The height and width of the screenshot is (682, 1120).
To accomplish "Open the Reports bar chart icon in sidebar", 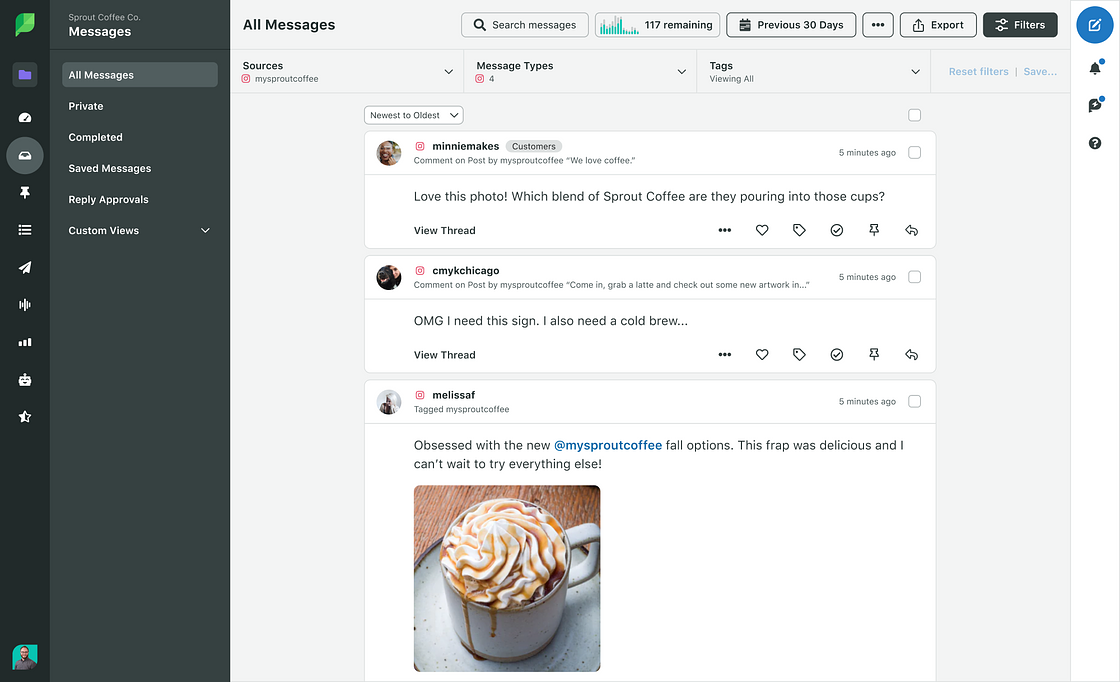I will point(24,342).
